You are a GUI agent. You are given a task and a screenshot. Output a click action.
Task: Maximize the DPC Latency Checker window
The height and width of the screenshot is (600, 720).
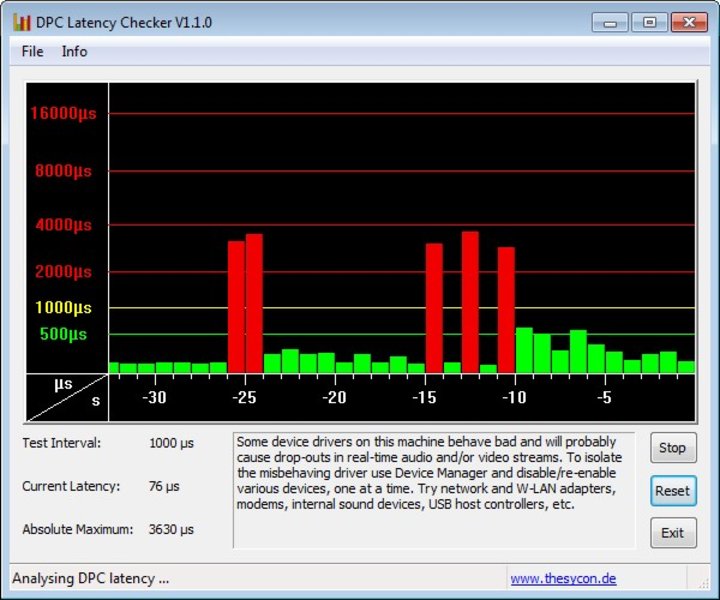[649, 22]
